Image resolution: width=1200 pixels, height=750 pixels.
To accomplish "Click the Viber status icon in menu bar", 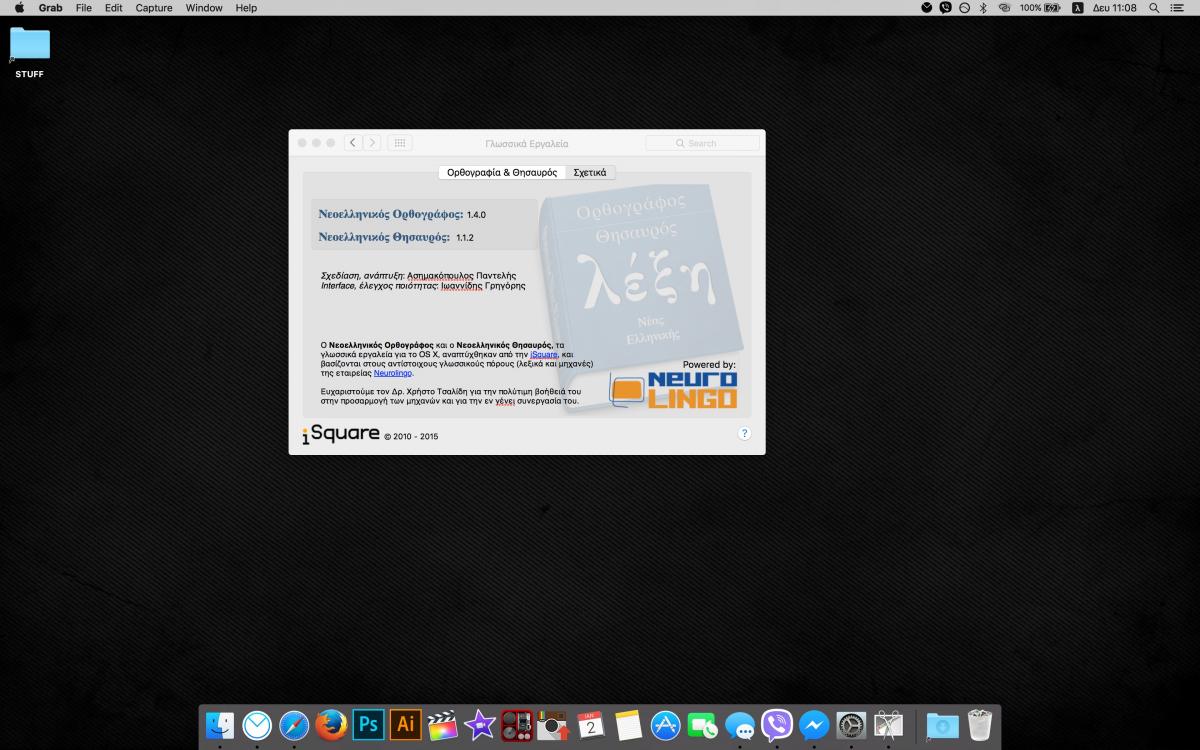I will [946, 7].
